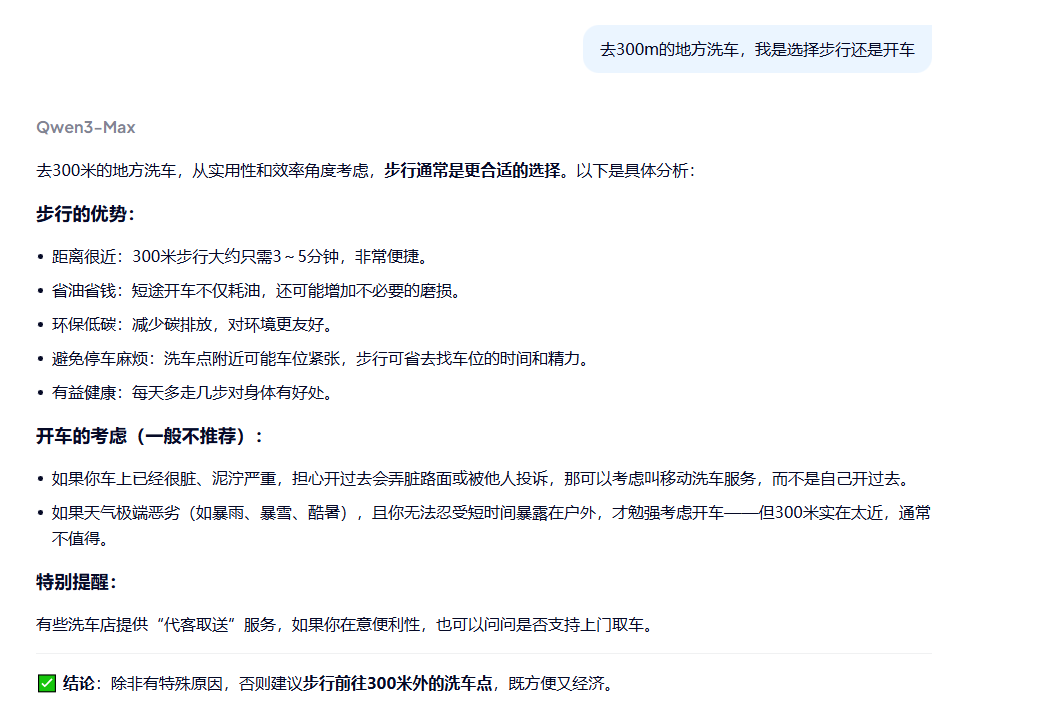The width and height of the screenshot is (1041, 705).
Task: Click the 开车的考虑（一般不推荐）heading
Action: pos(151,436)
